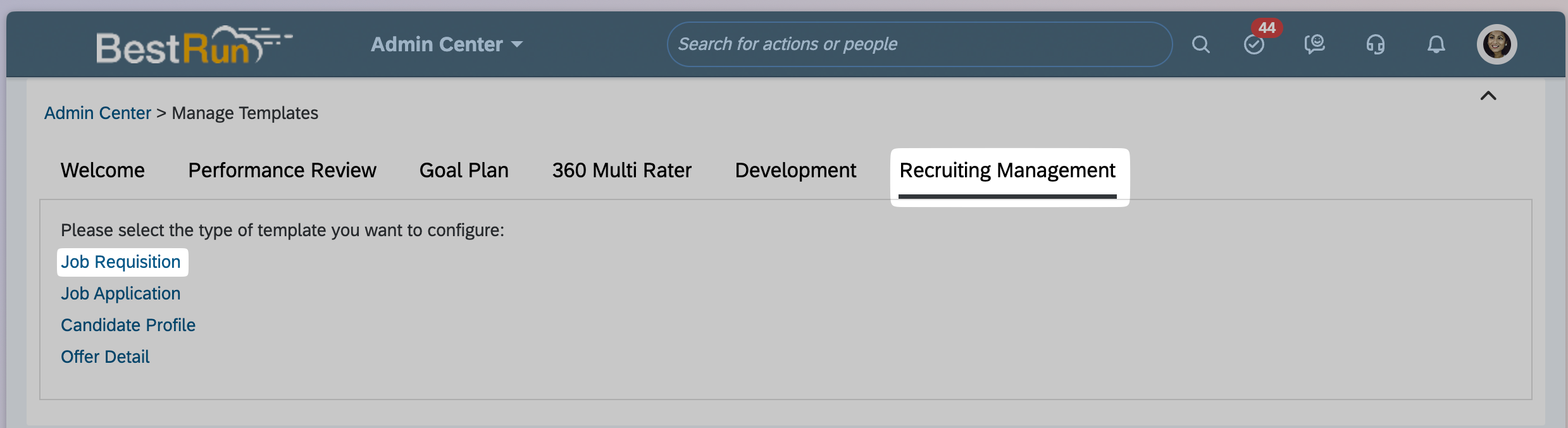This screenshot has width=1568, height=428.
Task: Select the 360 Multi Rater tab
Action: point(621,170)
